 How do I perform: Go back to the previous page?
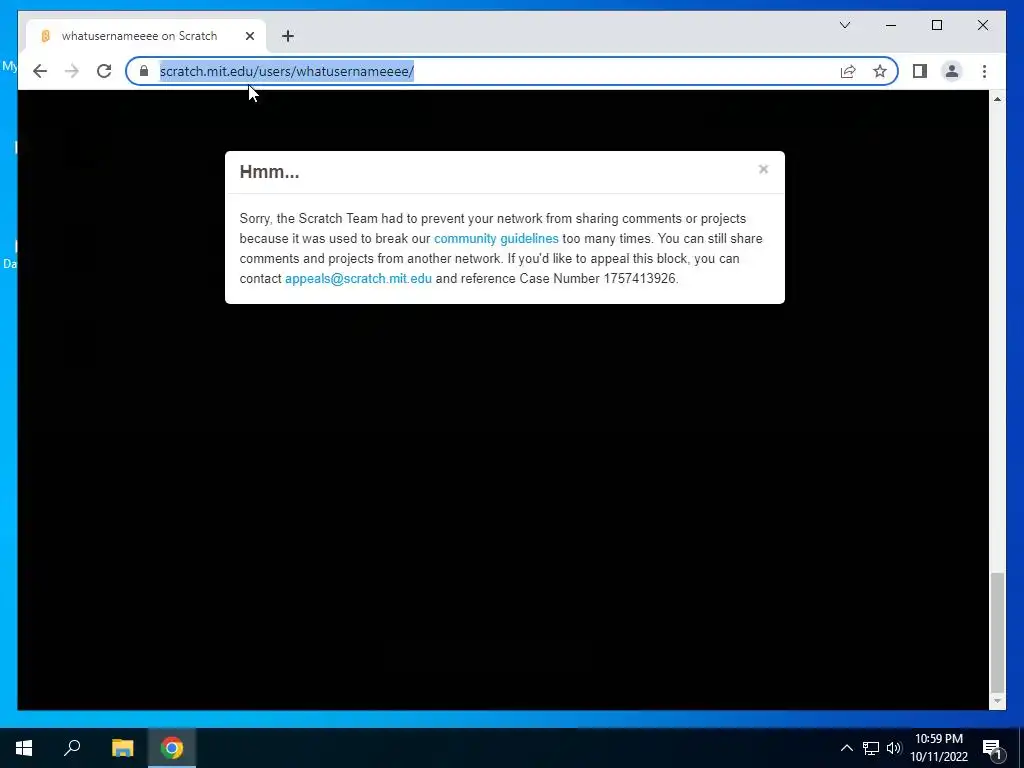click(40, 71)
